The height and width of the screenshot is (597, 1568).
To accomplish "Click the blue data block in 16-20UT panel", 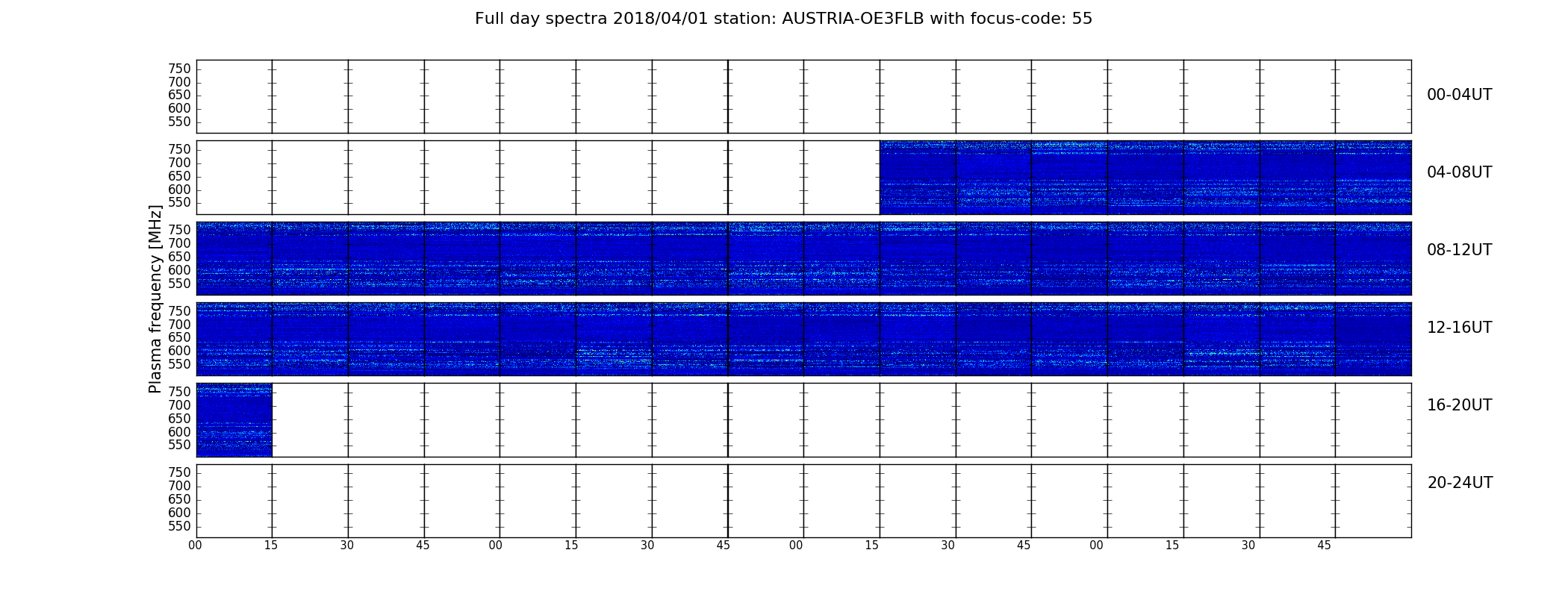I will 234,419.
